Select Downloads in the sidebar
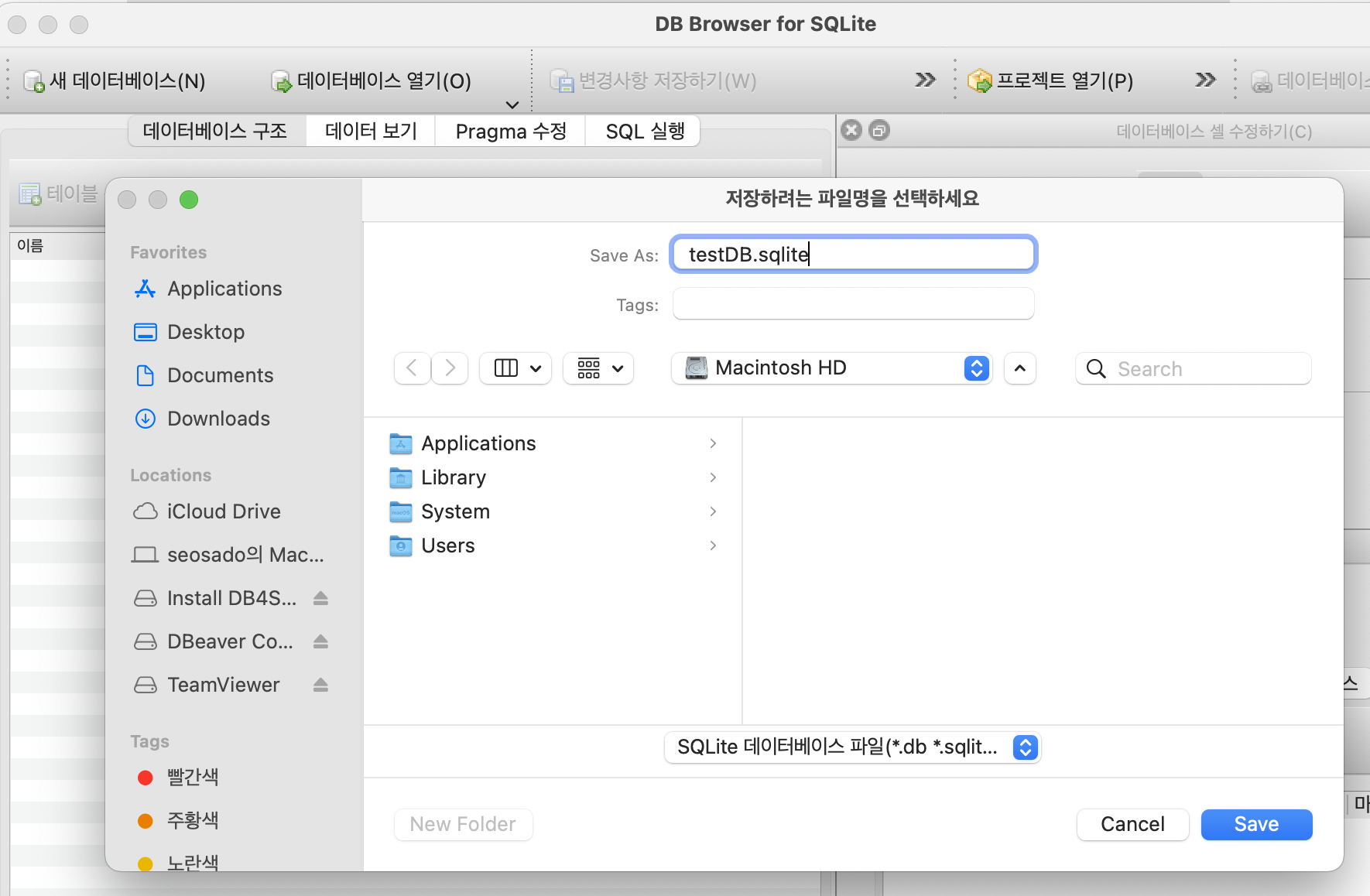This screenshot has width=1370, height=896. point(218,419)
